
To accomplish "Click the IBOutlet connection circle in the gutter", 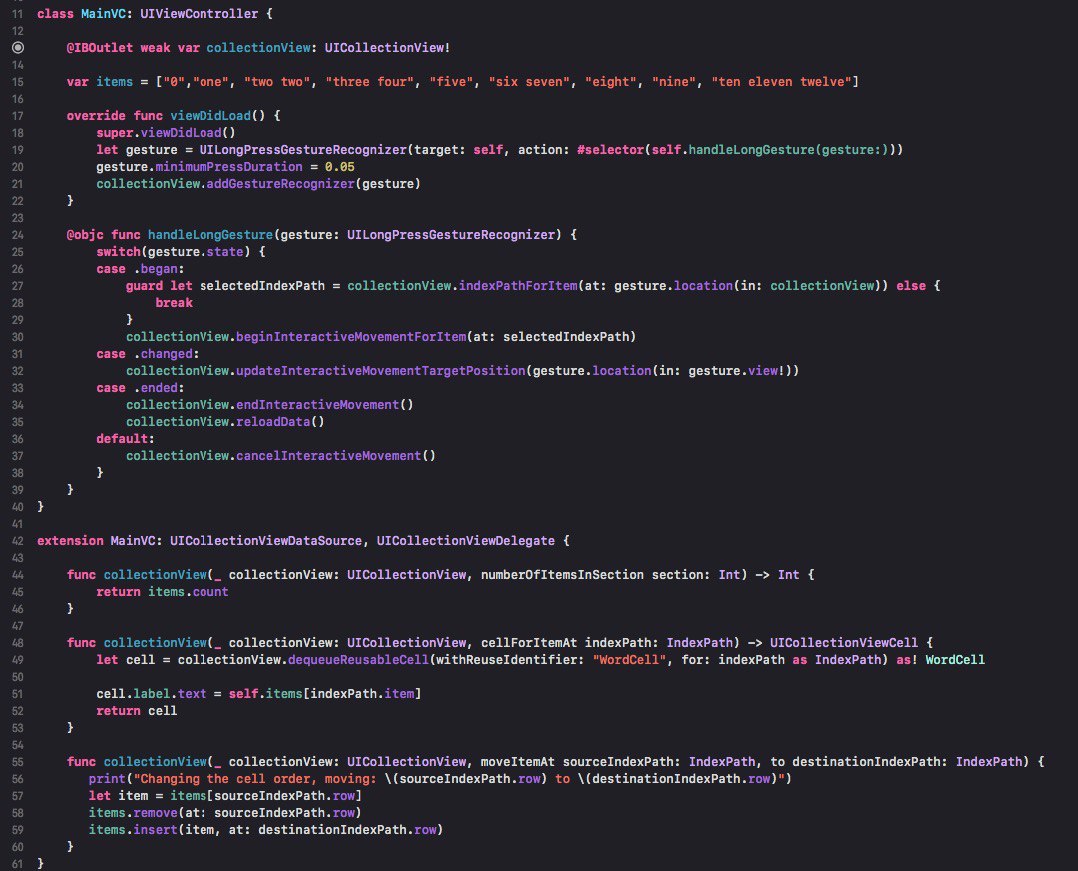I will [18, 47].
